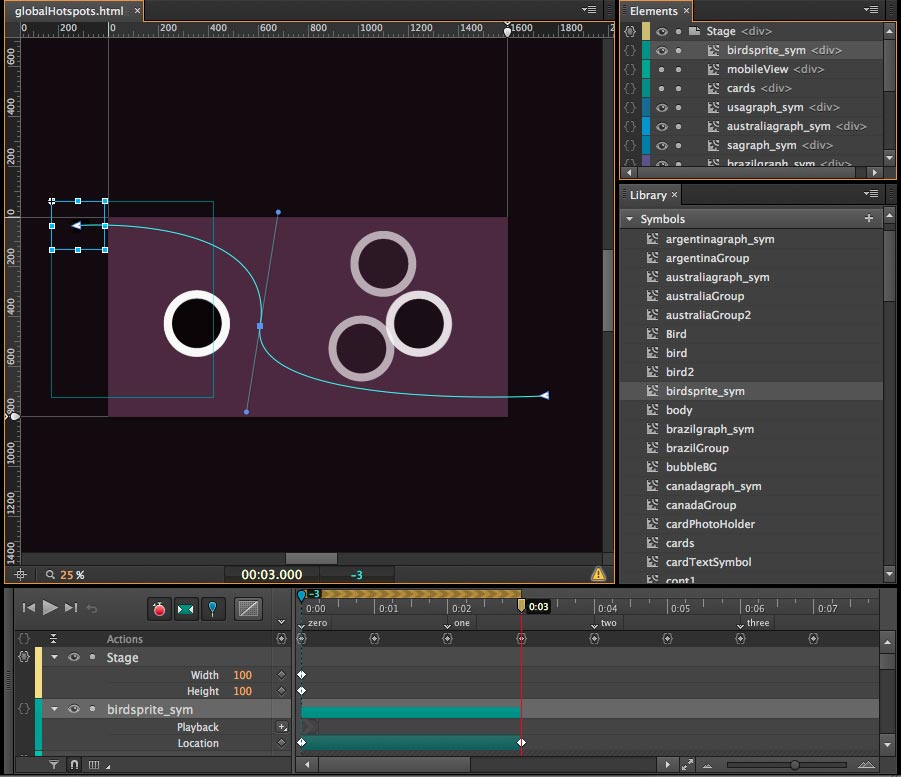Select the Elements panel tab
The image size is (901, 777).
click(x=653, y=11)
